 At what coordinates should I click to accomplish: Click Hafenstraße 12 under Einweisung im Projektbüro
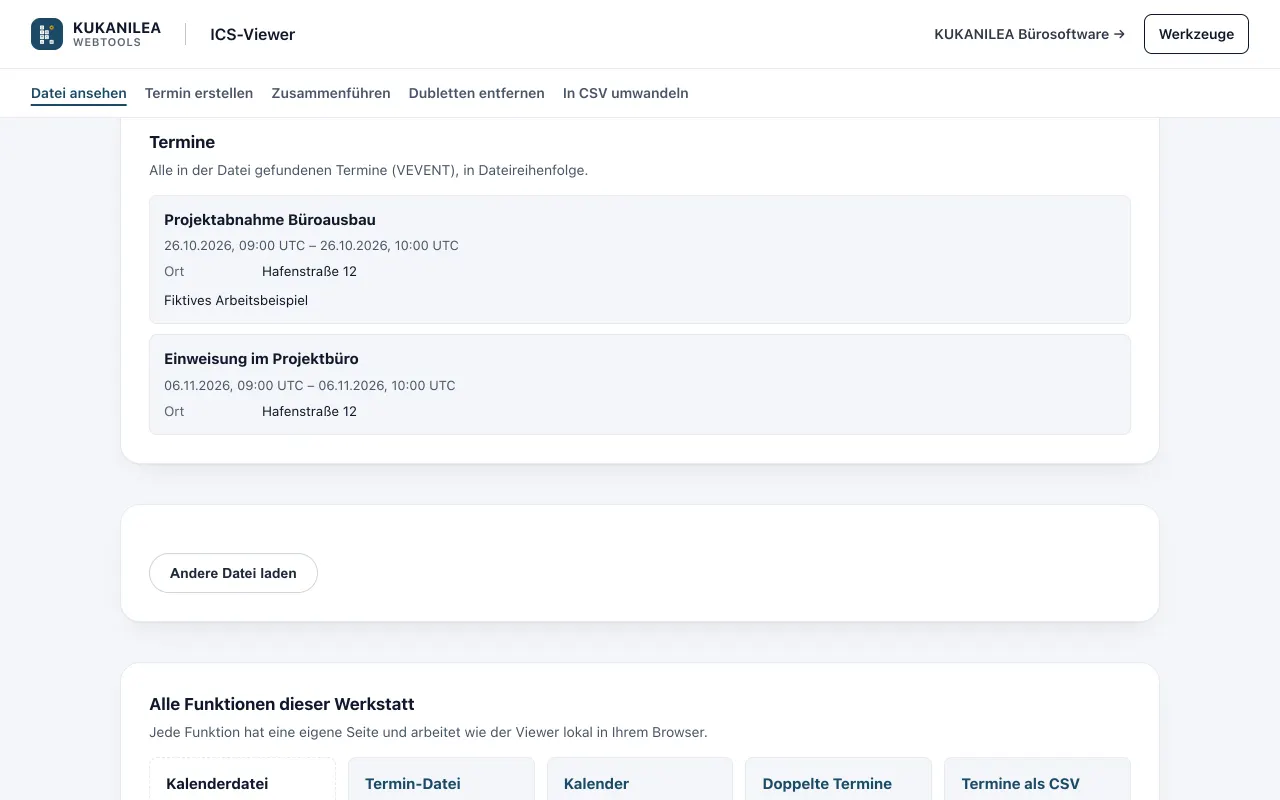click(x=309, y=411)
